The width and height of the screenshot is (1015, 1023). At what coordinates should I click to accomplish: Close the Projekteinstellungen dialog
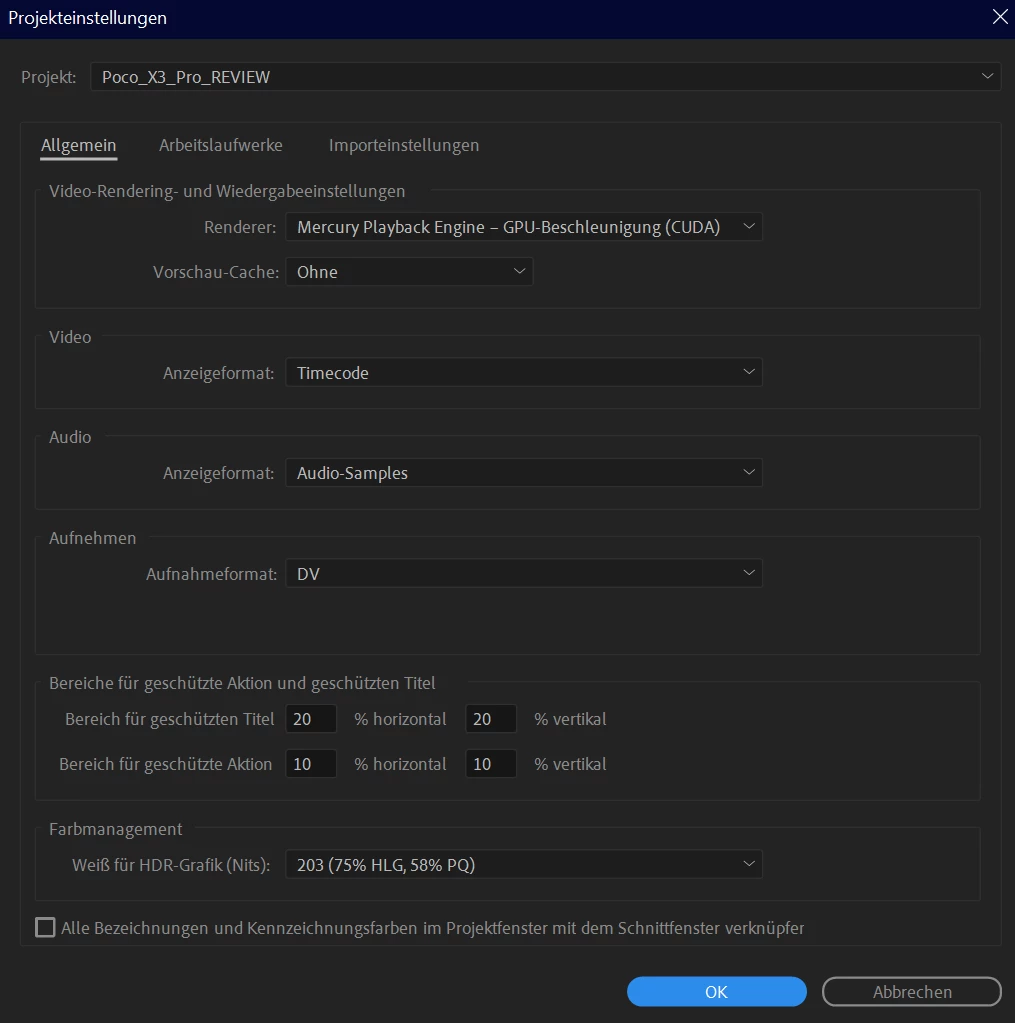[x=1000, y=17]
